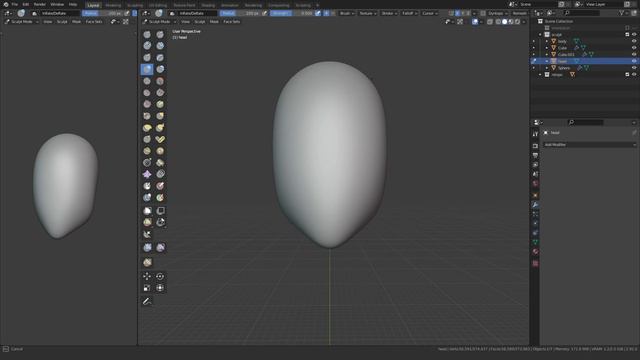The image size is (640, 360).
Task: Hide the Body object in outliner
Action: 634,41
